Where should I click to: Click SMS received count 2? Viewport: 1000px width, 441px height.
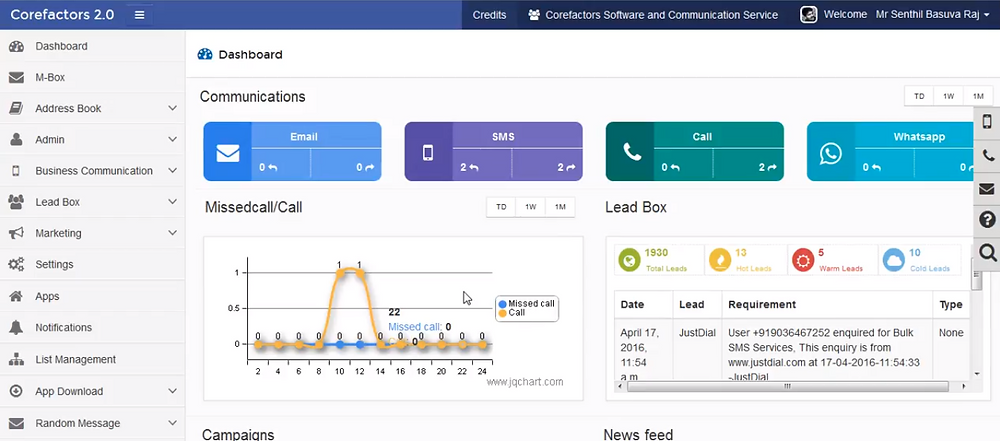(x=469, y=168)
